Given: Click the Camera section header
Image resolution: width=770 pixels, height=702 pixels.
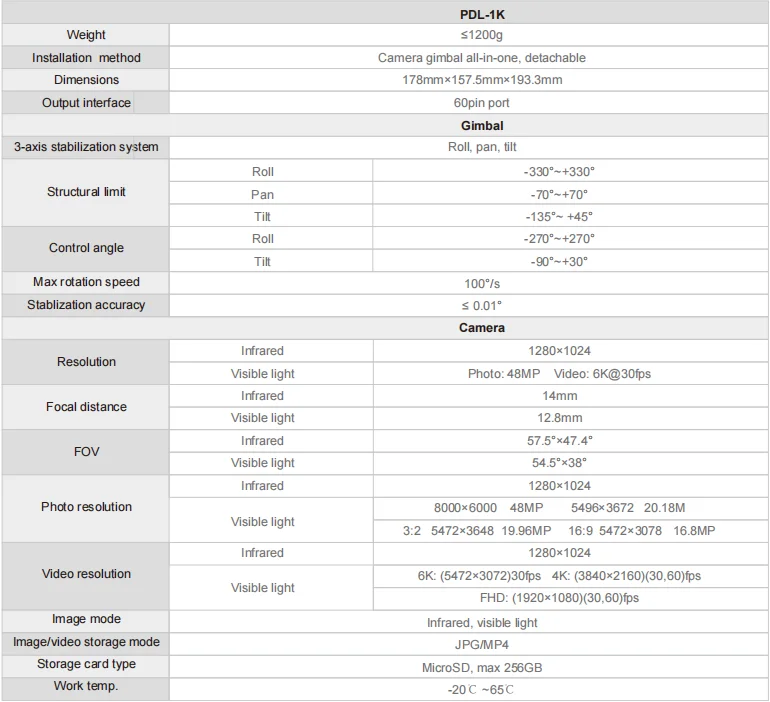Looking at the screenshot, I should 482,328.
